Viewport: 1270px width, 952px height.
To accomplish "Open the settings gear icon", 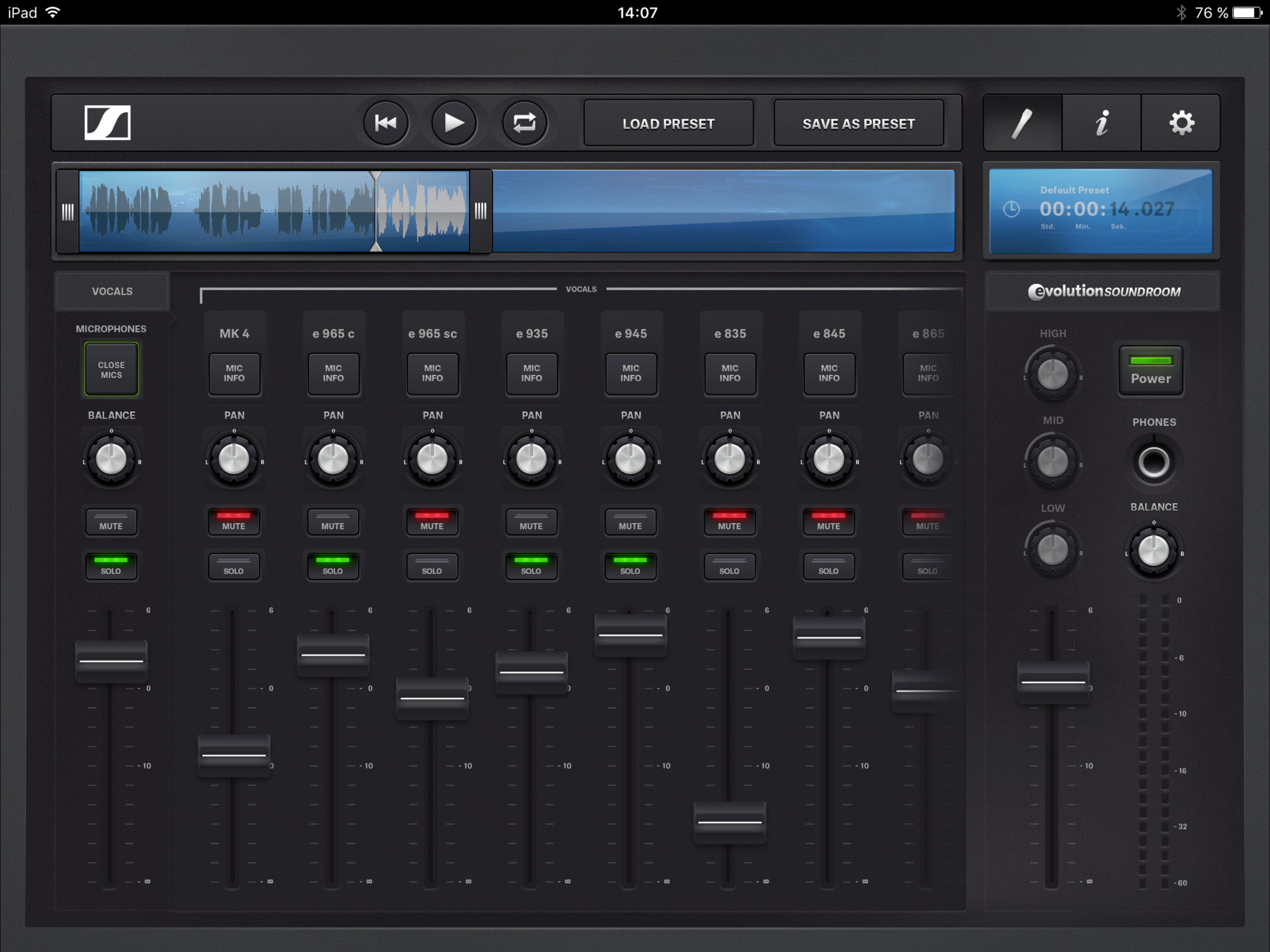I will click(x=1181, y=123).
